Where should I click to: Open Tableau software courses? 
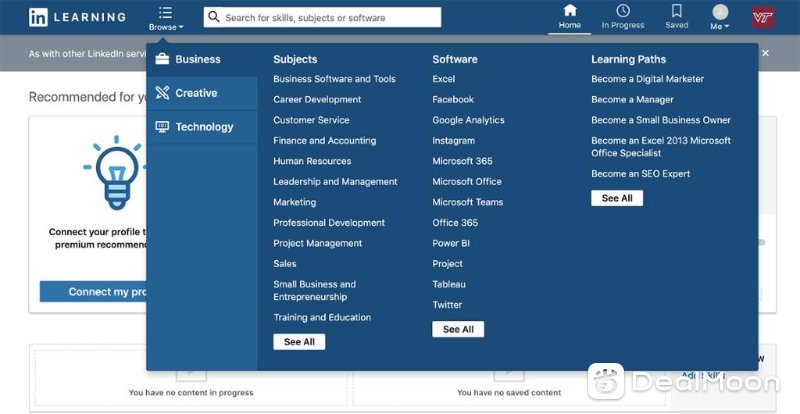449,284
